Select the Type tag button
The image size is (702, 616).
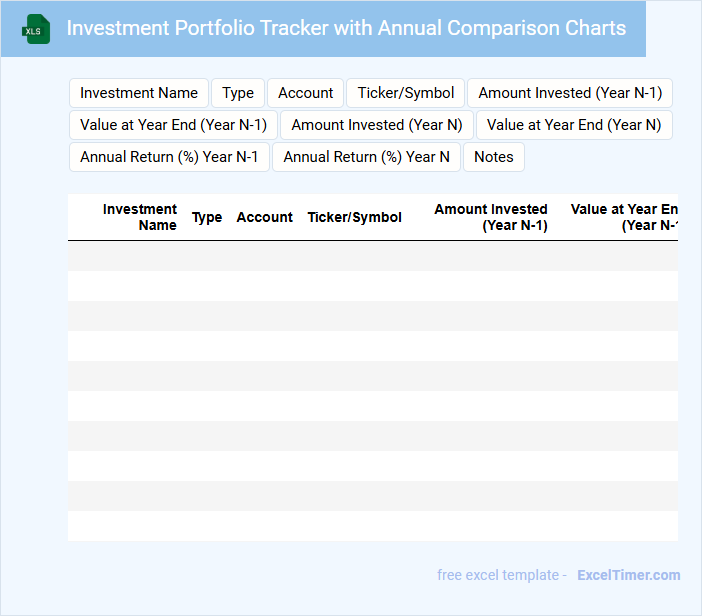click(x=238, y=93)
